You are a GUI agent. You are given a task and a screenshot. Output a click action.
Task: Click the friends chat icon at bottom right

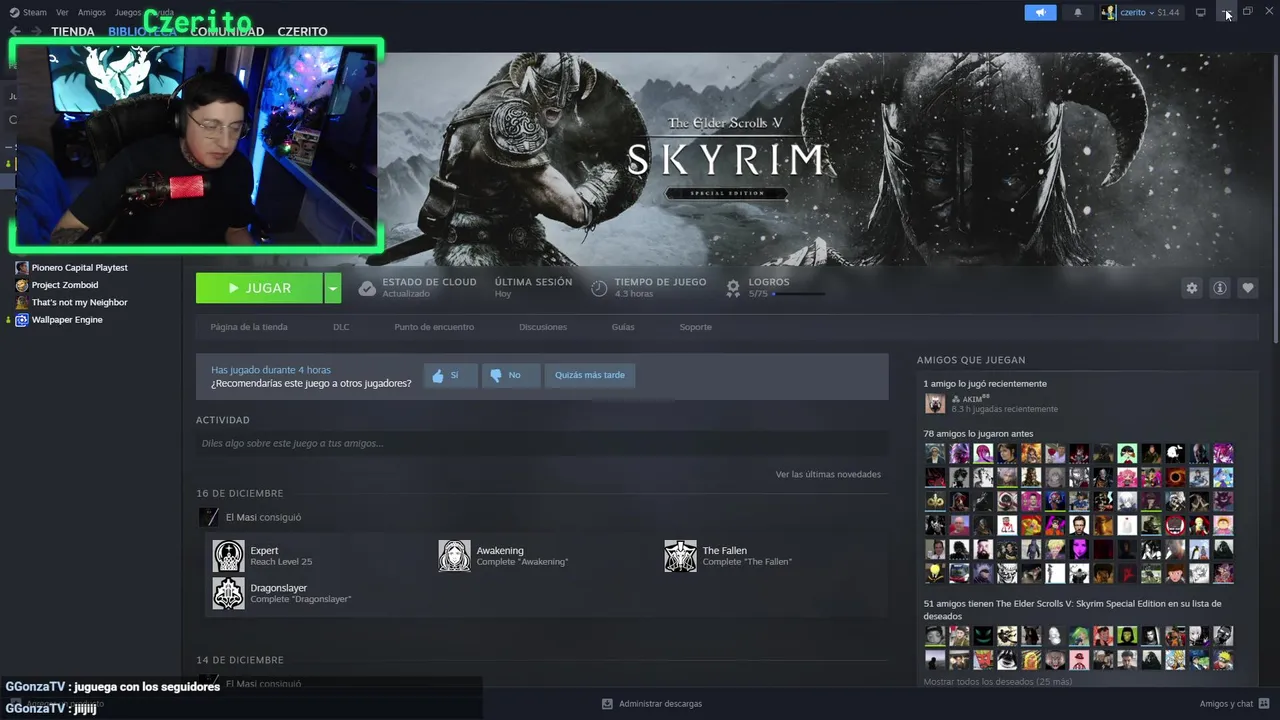pyautogui.click(x=1264, y=704)
